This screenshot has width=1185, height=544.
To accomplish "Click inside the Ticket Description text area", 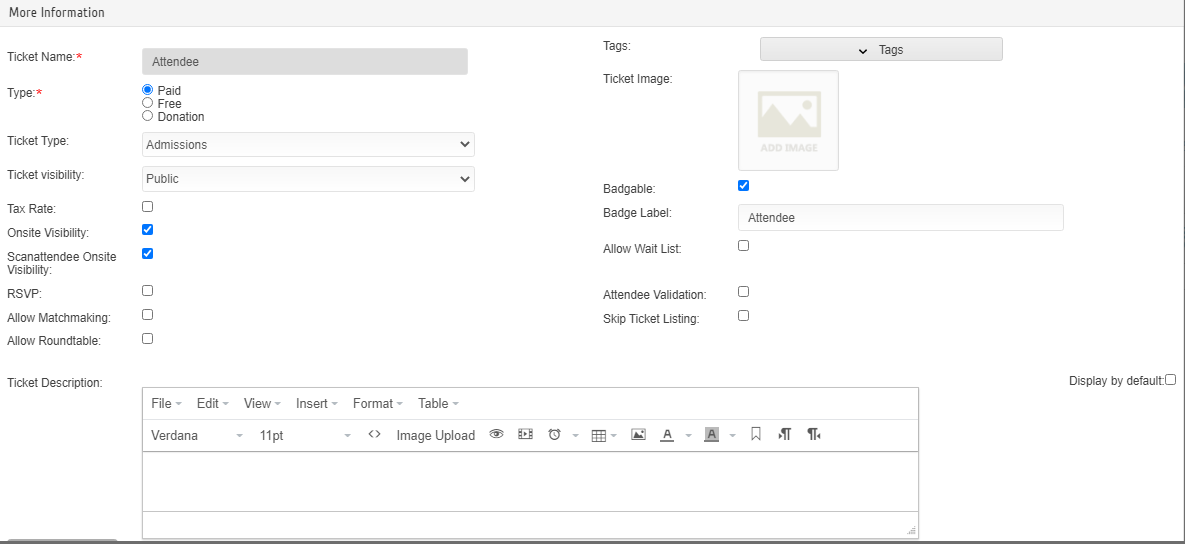I will pyautogui.click(x=531, y=481).
